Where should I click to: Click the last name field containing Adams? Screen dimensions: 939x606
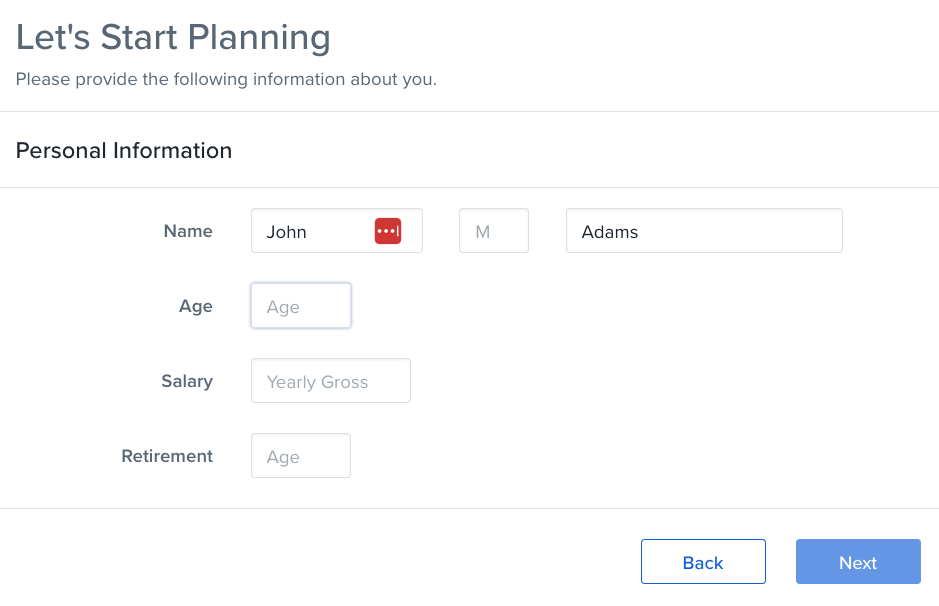[704, 231]
